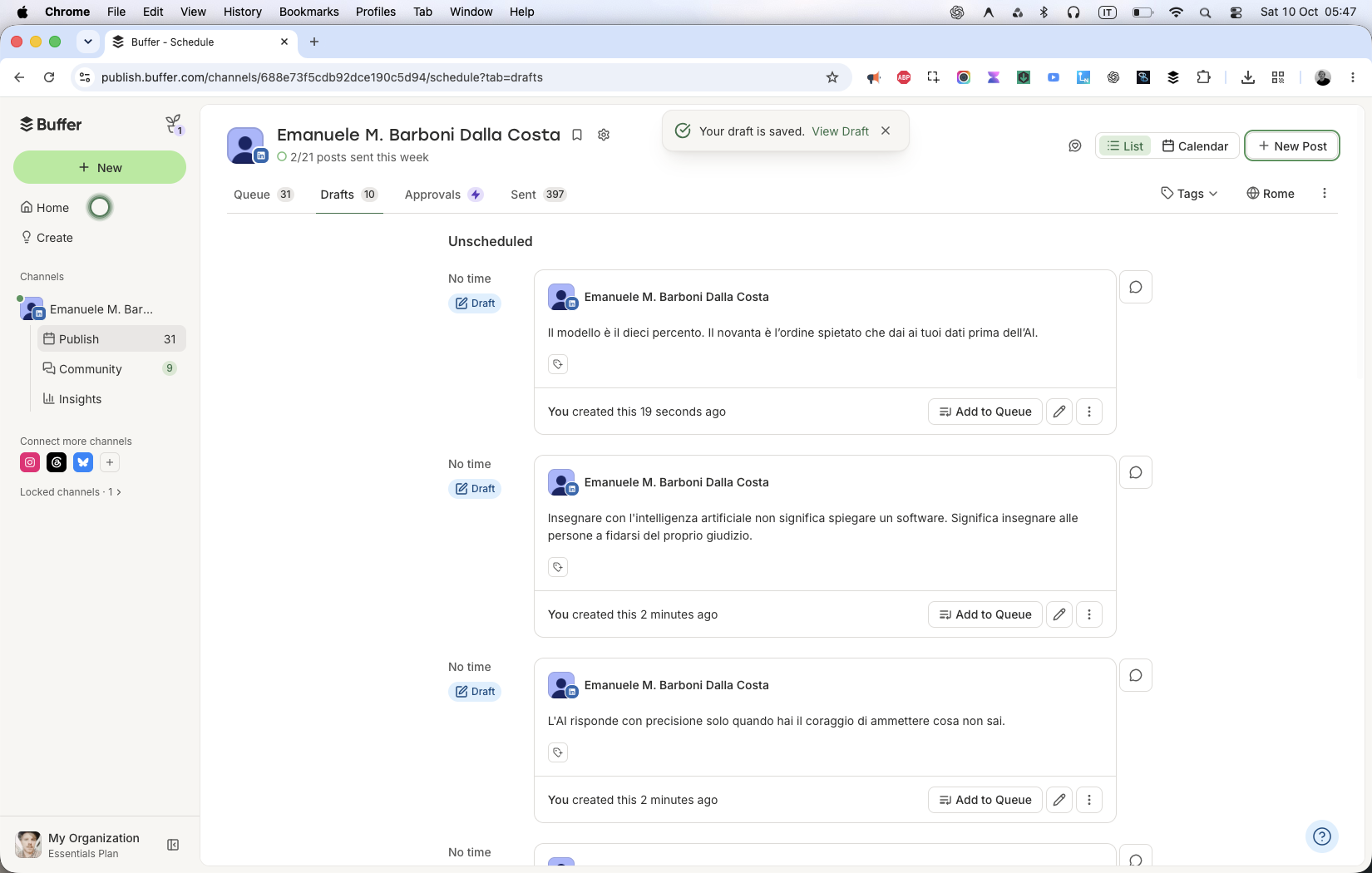Open the feedback chat icon beside the List button

[1075, 146]
